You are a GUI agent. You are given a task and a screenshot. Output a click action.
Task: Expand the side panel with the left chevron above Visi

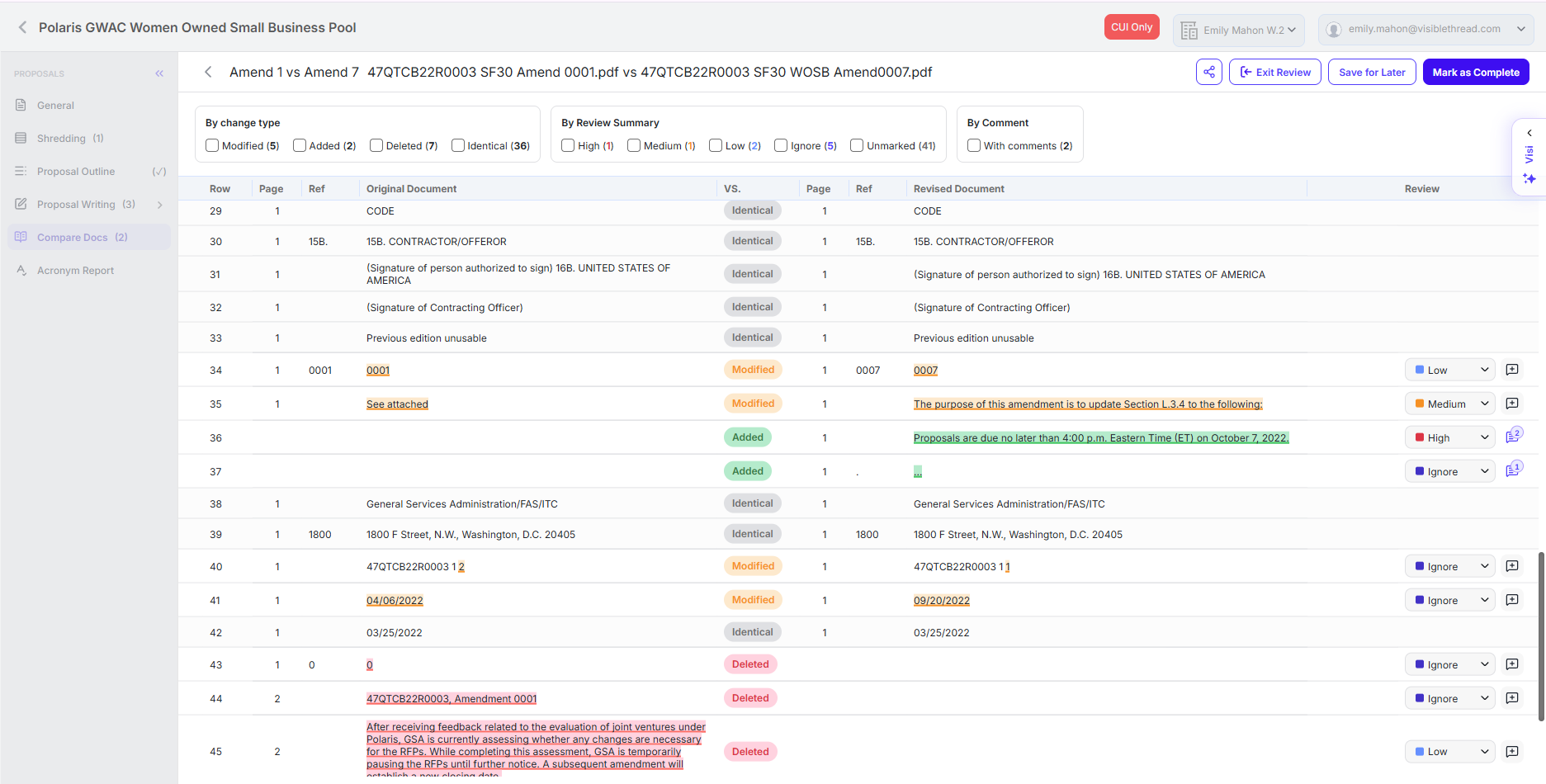[x=1529, y=133]
